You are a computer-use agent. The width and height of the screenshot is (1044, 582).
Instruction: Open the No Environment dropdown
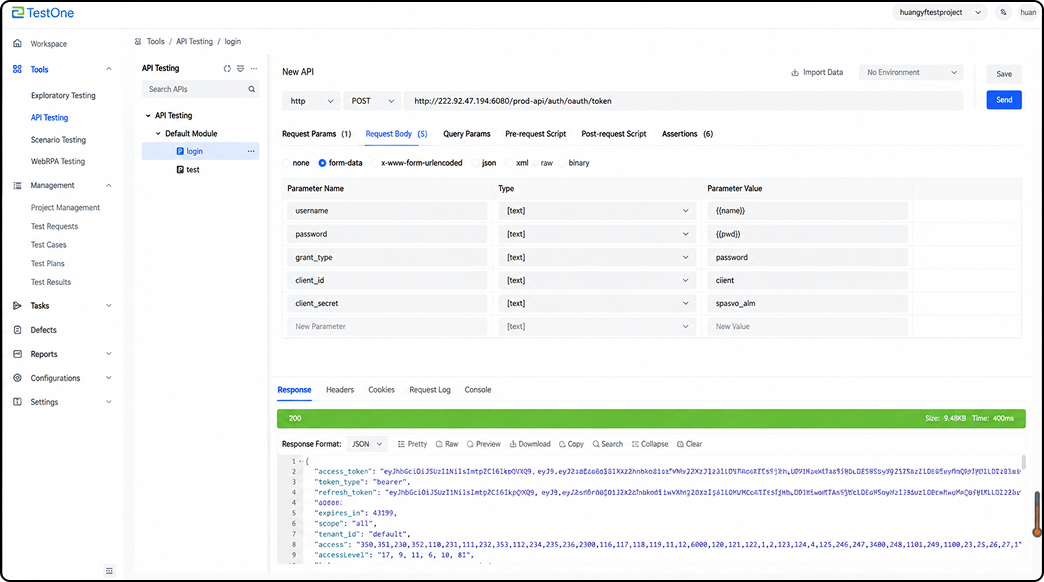[x=911, y=73]
